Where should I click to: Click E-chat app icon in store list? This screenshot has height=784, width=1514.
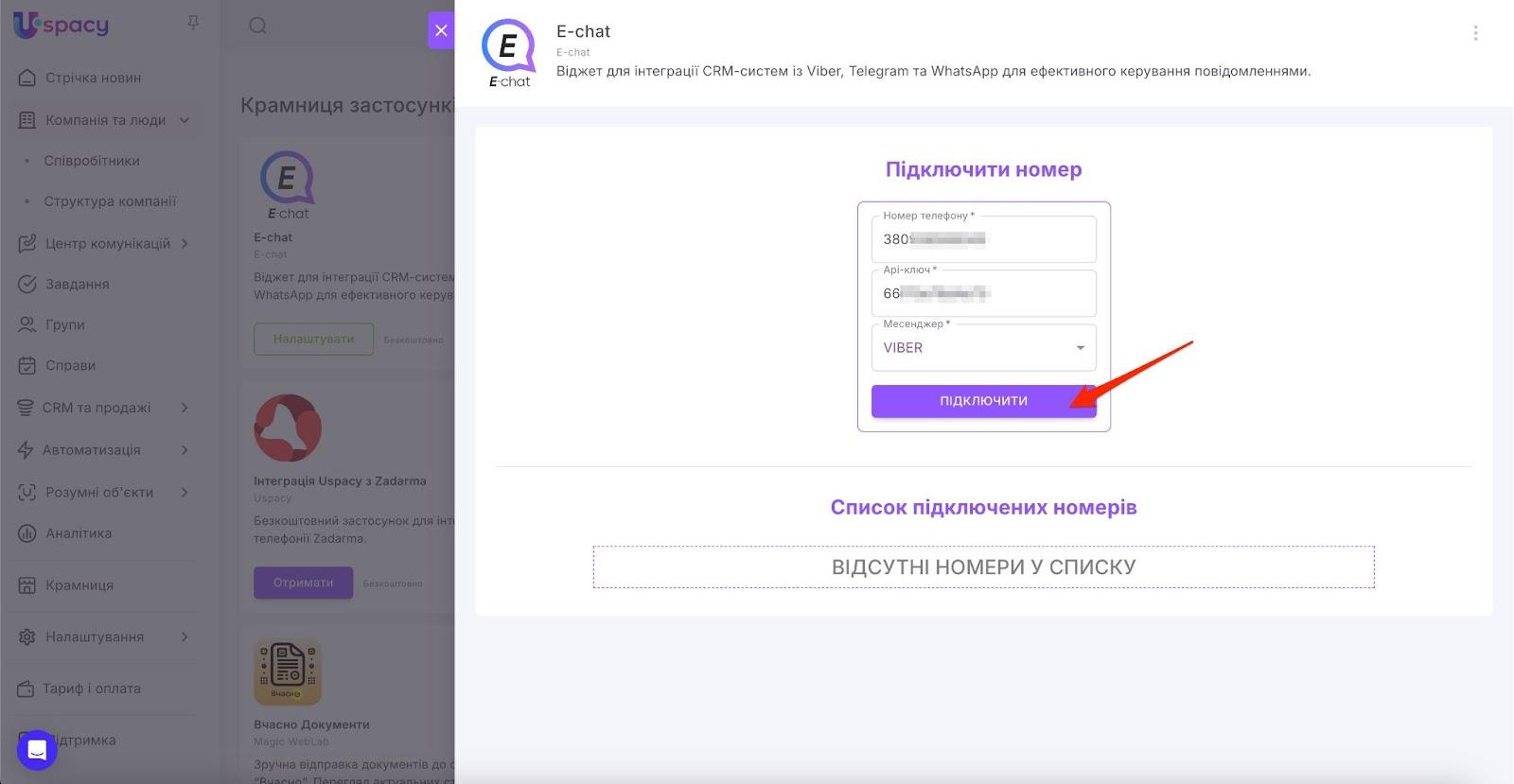tap(288, 185)
